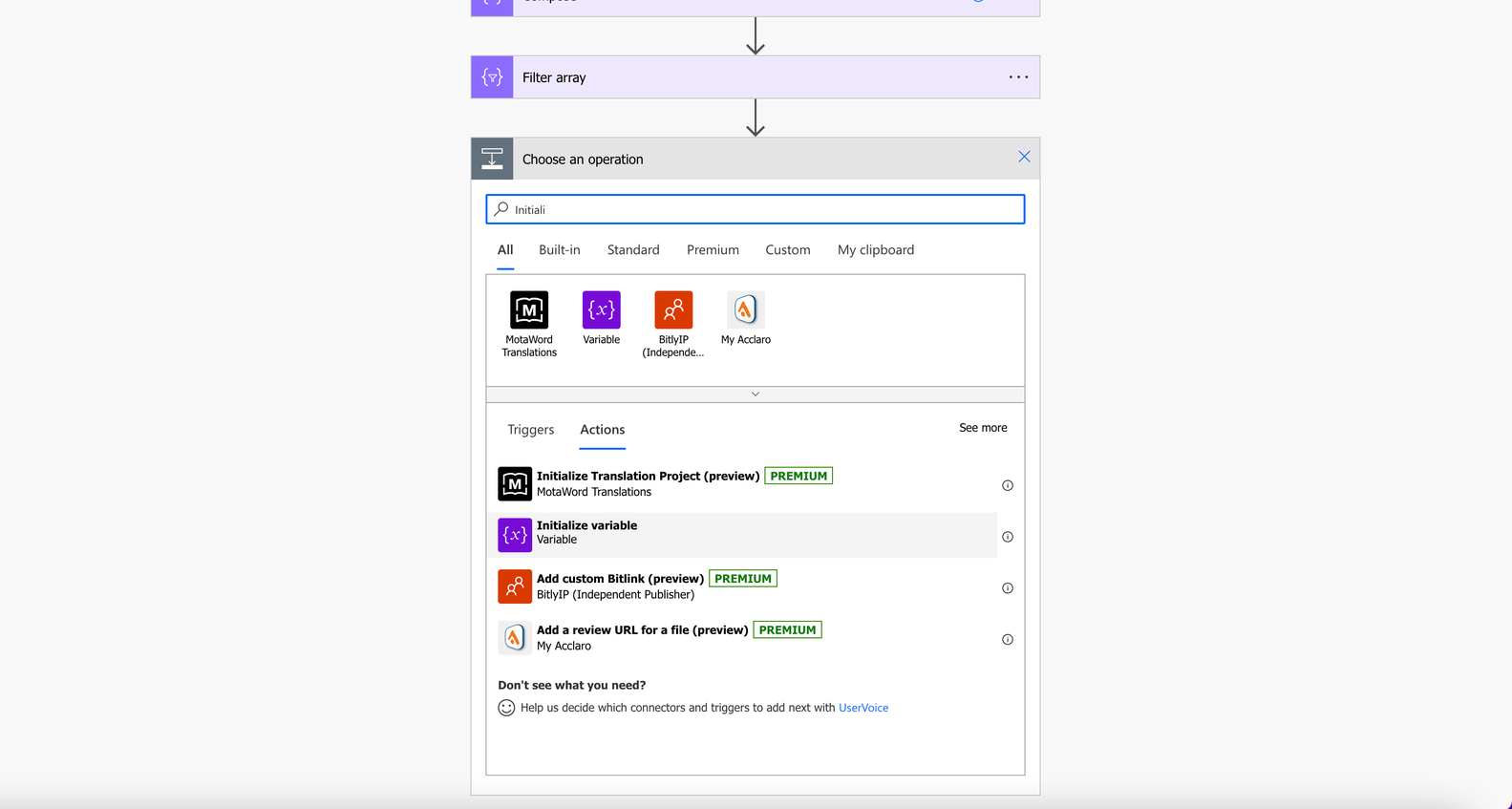1512x809 pixels.
Task: Open info for Add a review URL
Action: click(x=1008, y=640)
